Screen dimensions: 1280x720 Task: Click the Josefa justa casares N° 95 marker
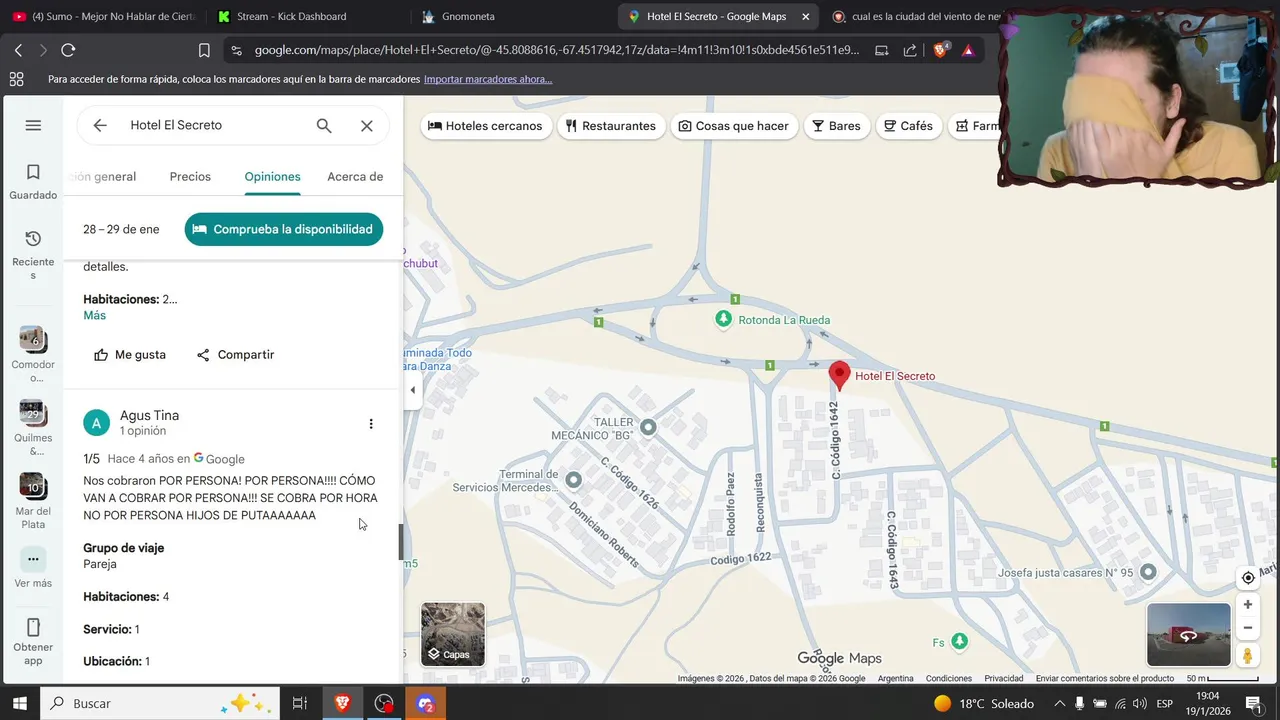pyautogui.click(x=1148, y=572)
